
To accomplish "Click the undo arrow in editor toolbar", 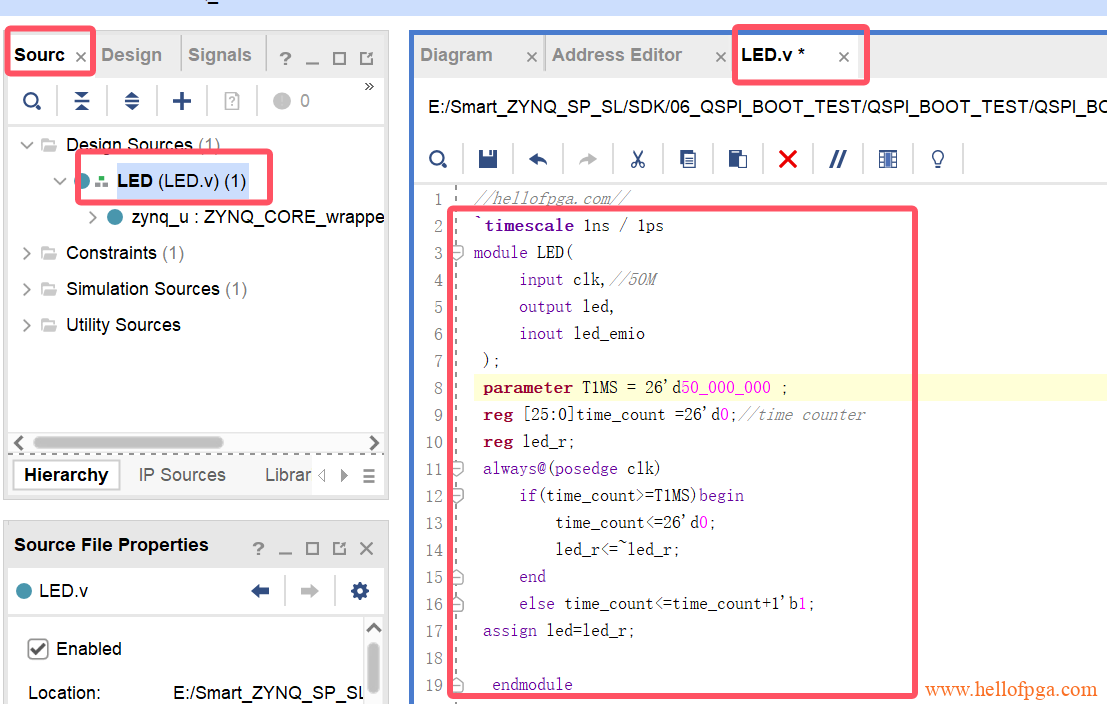I will [x=538, y=159].
